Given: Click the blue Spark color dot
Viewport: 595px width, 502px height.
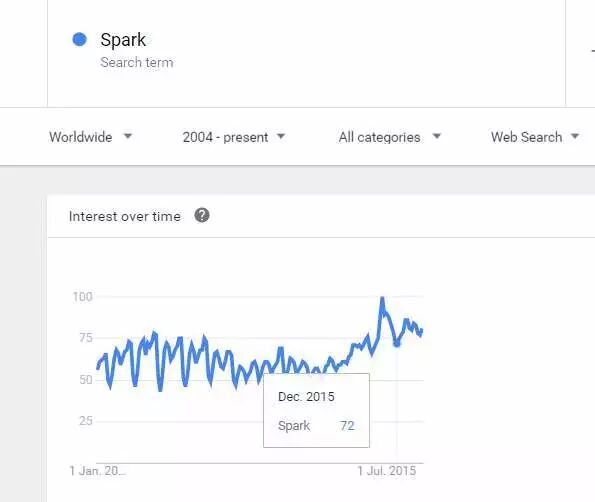Looking at the screenshot, I should tap(79, 39).
